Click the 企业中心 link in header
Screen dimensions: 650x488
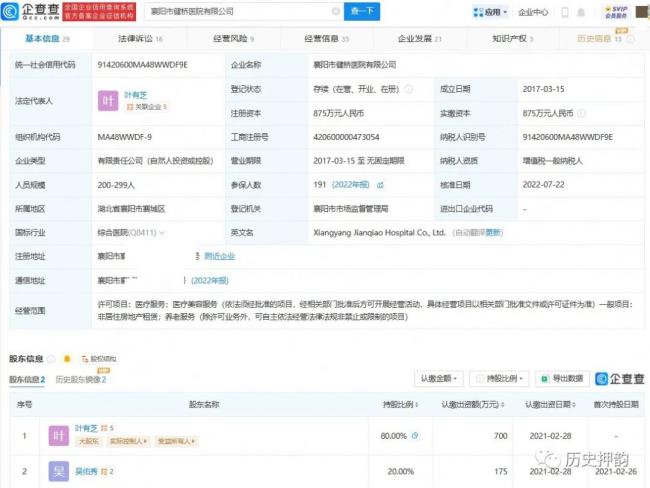click(533, 12)
